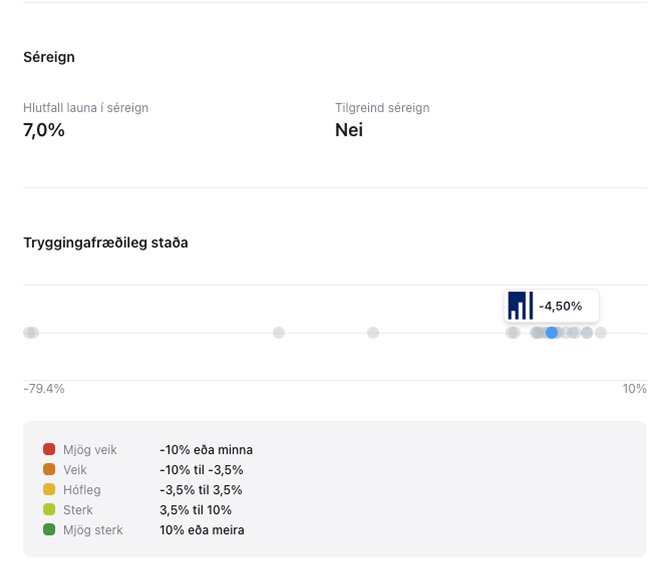Click the lime Sterk legend swatch
This screenshot has width=670, height=576.
[x=49, y=509]
